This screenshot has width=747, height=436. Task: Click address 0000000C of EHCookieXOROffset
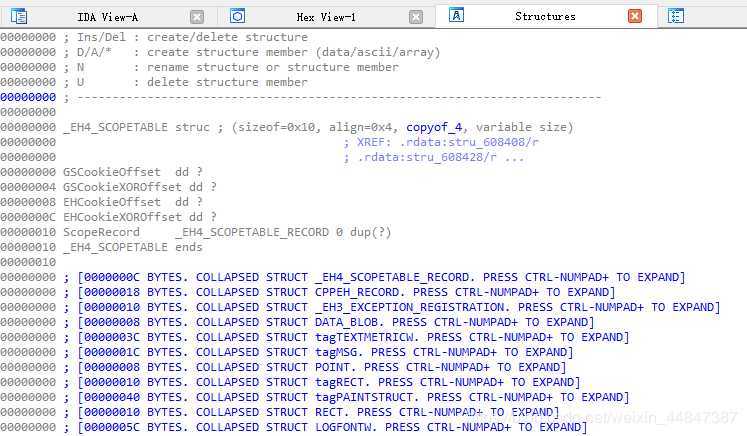point(28,217)
